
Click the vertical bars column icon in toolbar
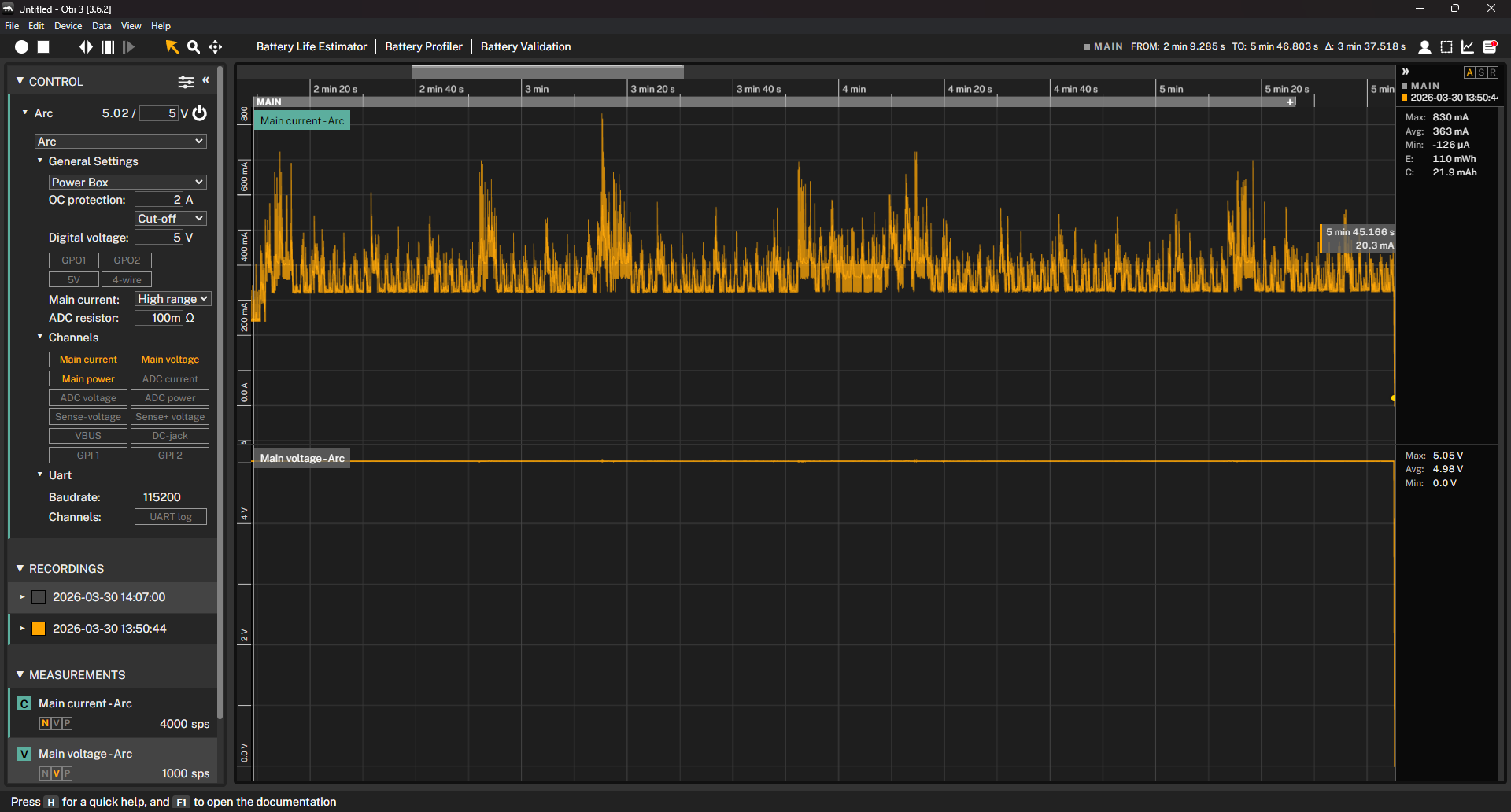click(x=108, y=47)
